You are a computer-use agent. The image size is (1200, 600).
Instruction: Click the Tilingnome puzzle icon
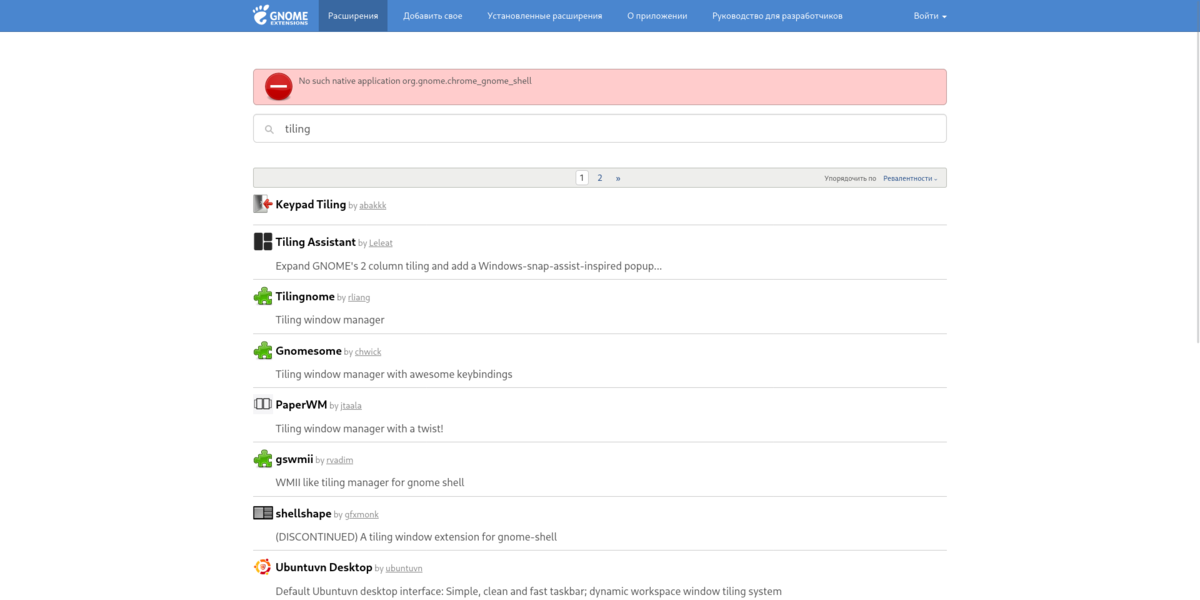click(263, 296)
